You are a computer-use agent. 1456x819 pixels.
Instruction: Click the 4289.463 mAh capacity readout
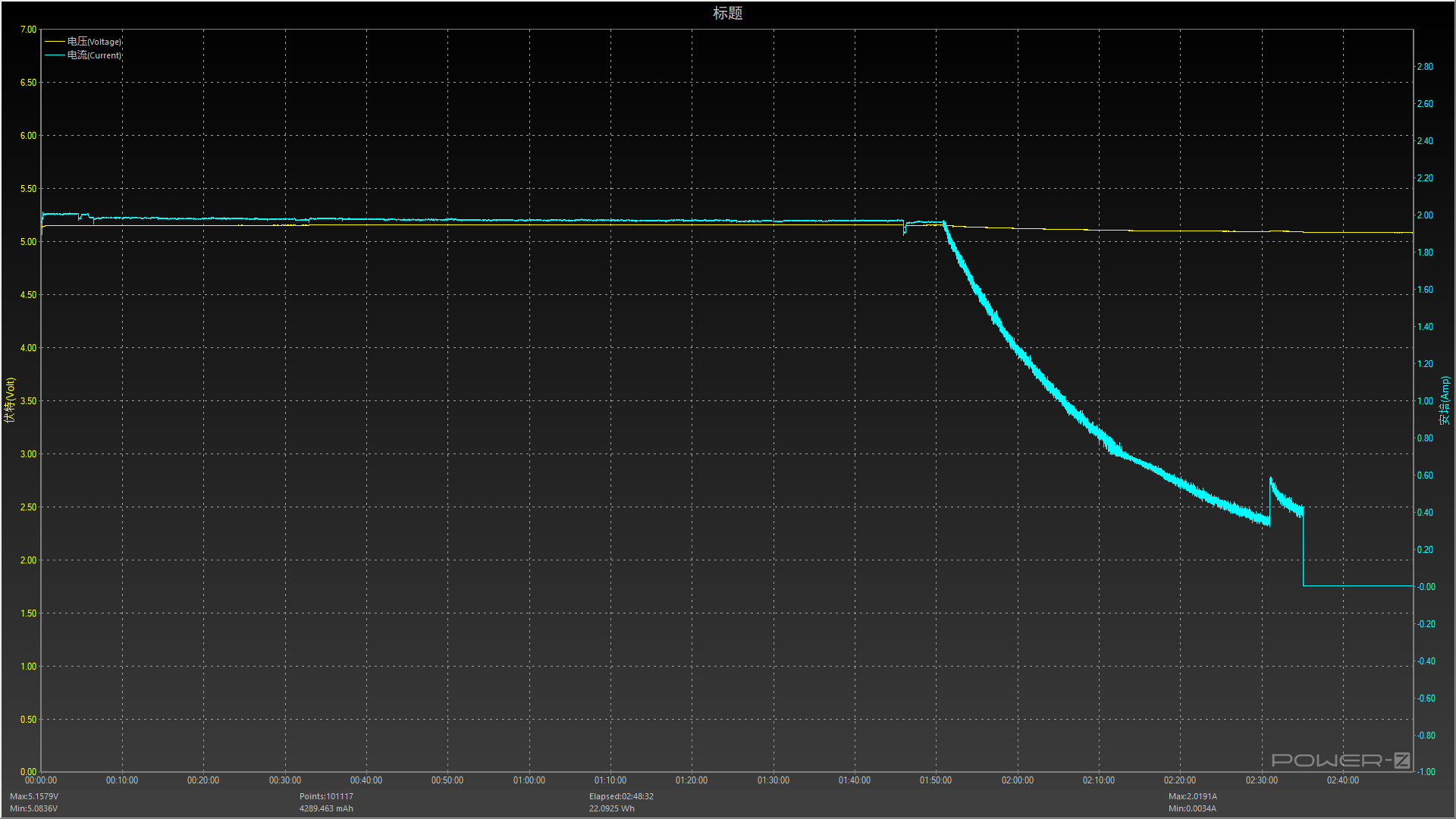[326, 808]
